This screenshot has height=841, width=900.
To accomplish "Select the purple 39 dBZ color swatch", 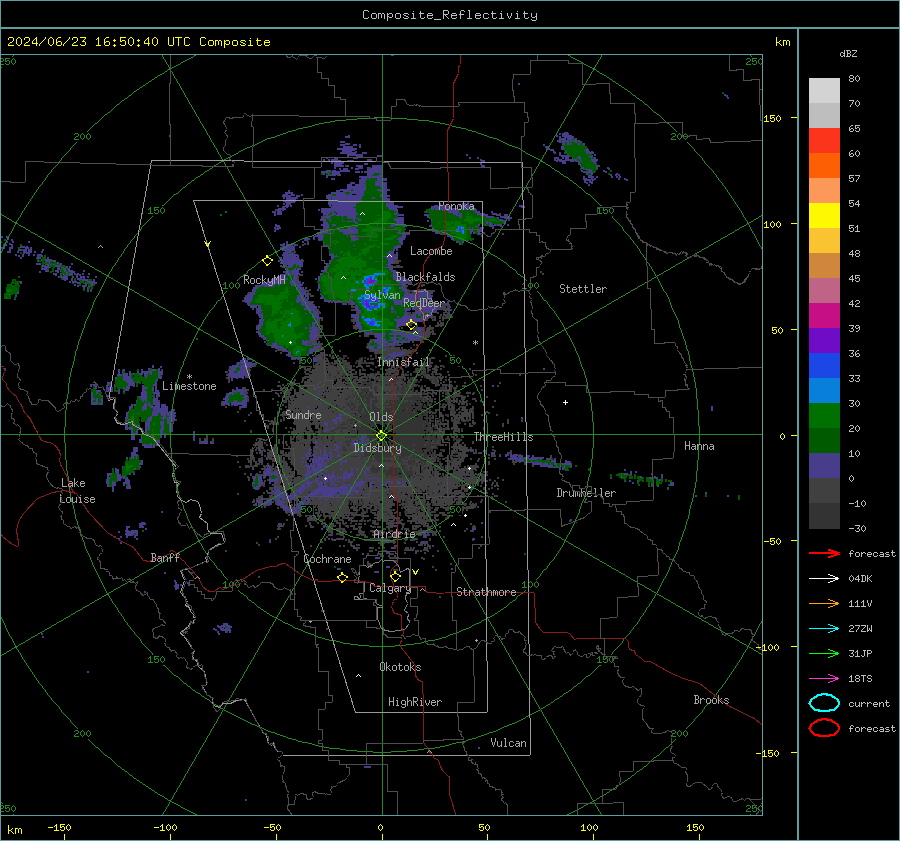I will [x=824, y=340].
